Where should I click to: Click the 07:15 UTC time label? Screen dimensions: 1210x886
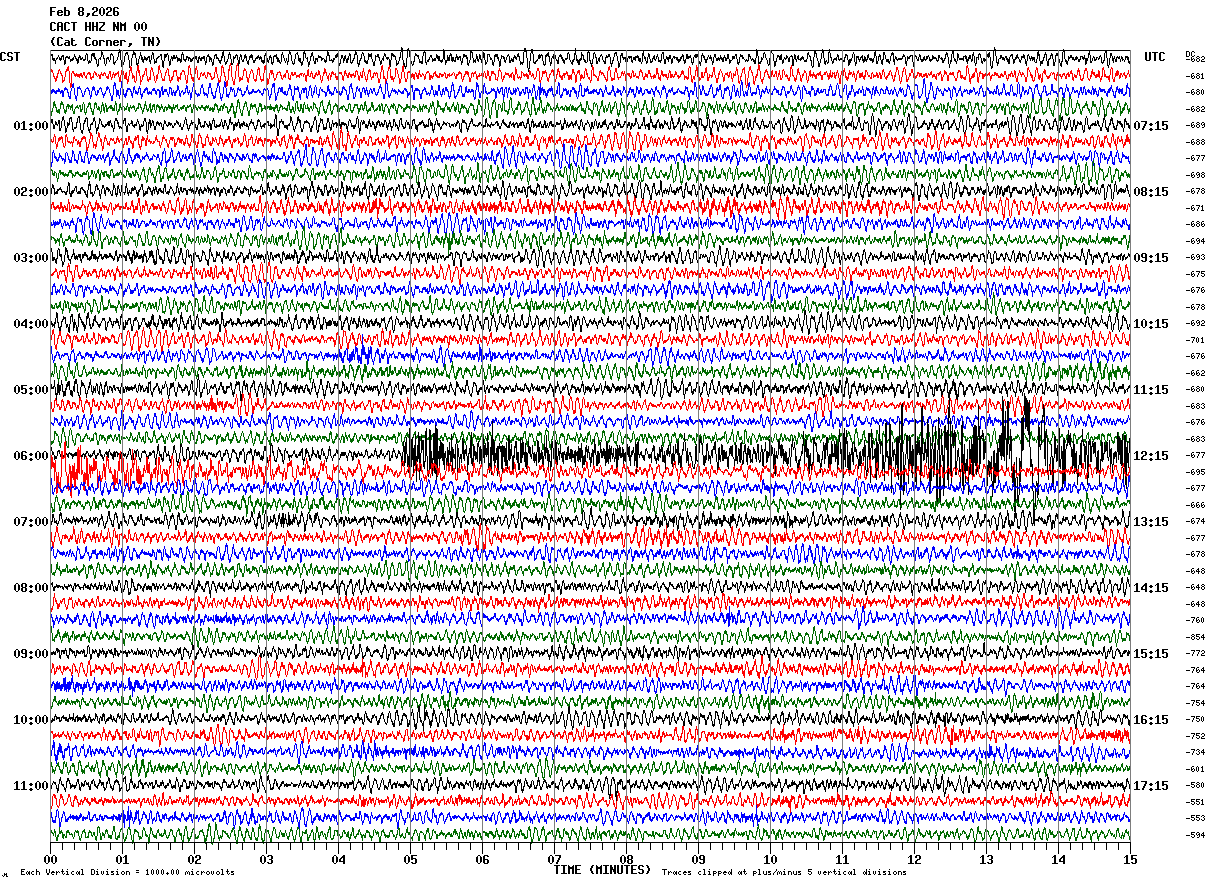pos(1151,126)
